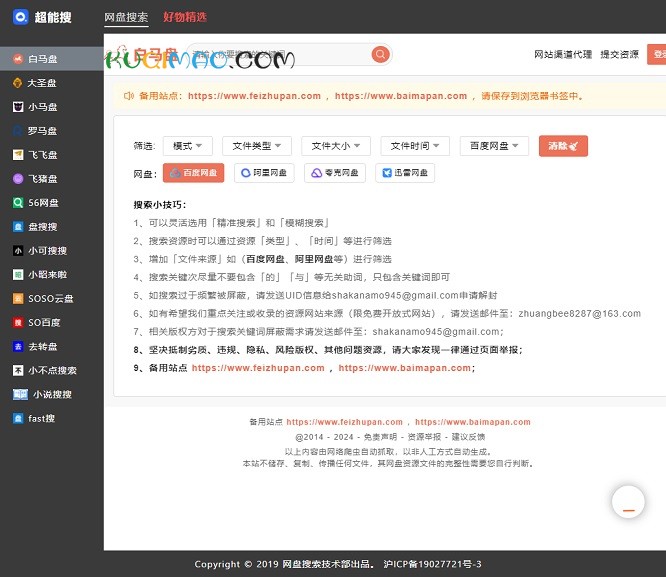Select the 迅雷网盘 disk filter
The width and height of the screenshot is (666, 577).
pyautogui.click(x=405, y=173)
